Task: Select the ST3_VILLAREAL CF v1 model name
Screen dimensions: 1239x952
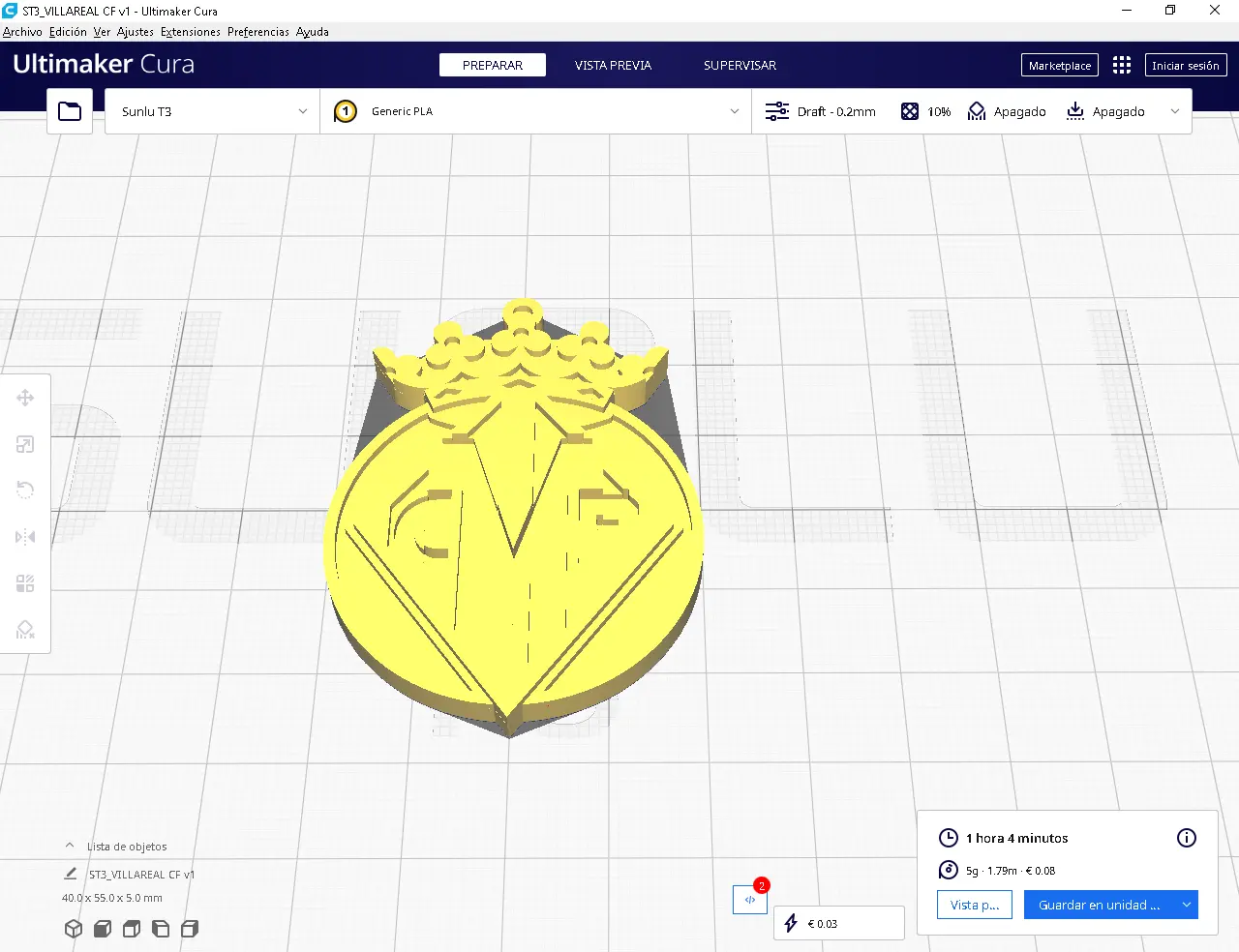Action: [140, 874]
